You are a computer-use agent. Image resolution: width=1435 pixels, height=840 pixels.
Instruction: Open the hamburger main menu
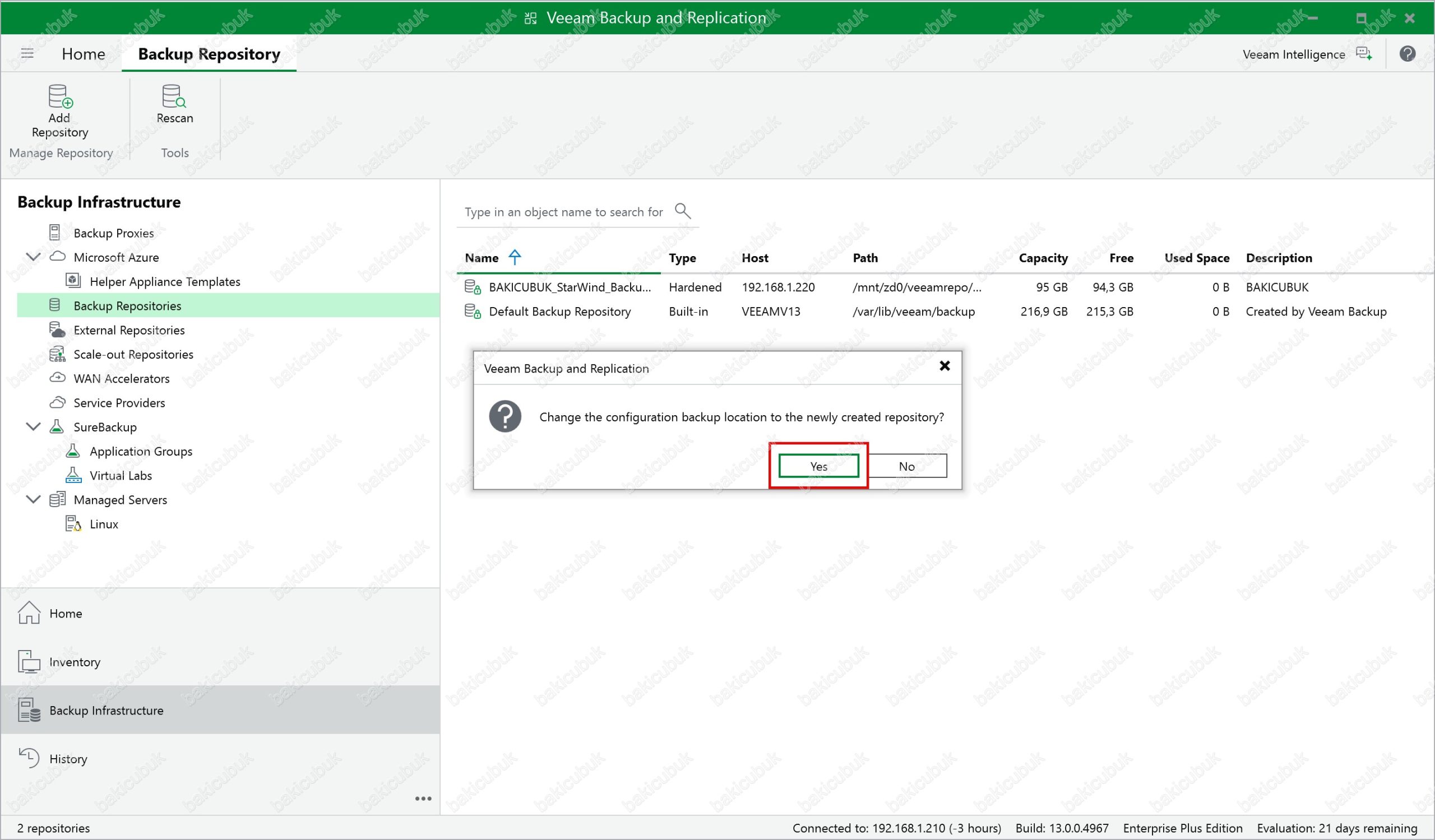click(27, 53)
